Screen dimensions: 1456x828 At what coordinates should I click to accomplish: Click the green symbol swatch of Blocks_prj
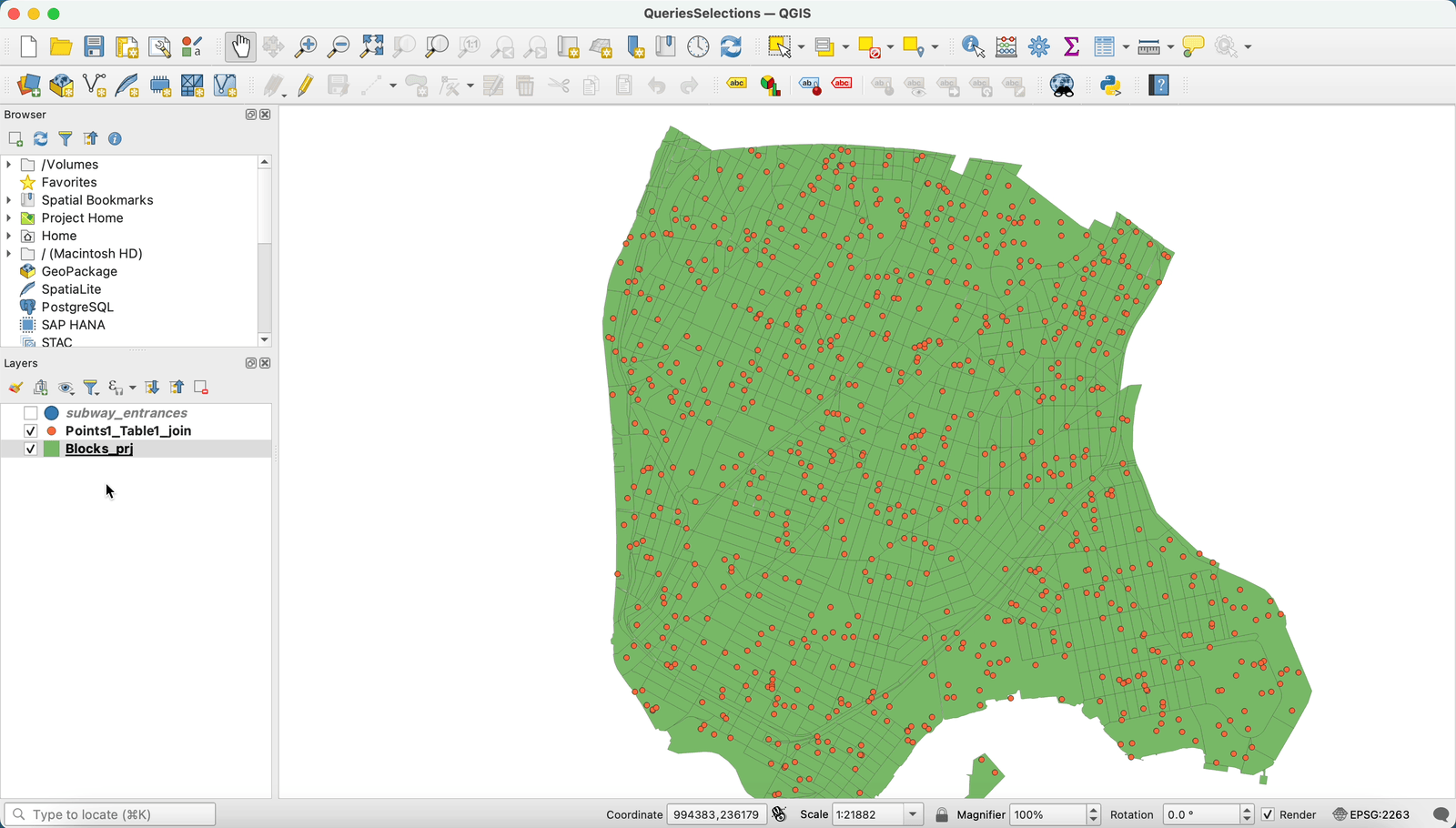click(52, 449)
